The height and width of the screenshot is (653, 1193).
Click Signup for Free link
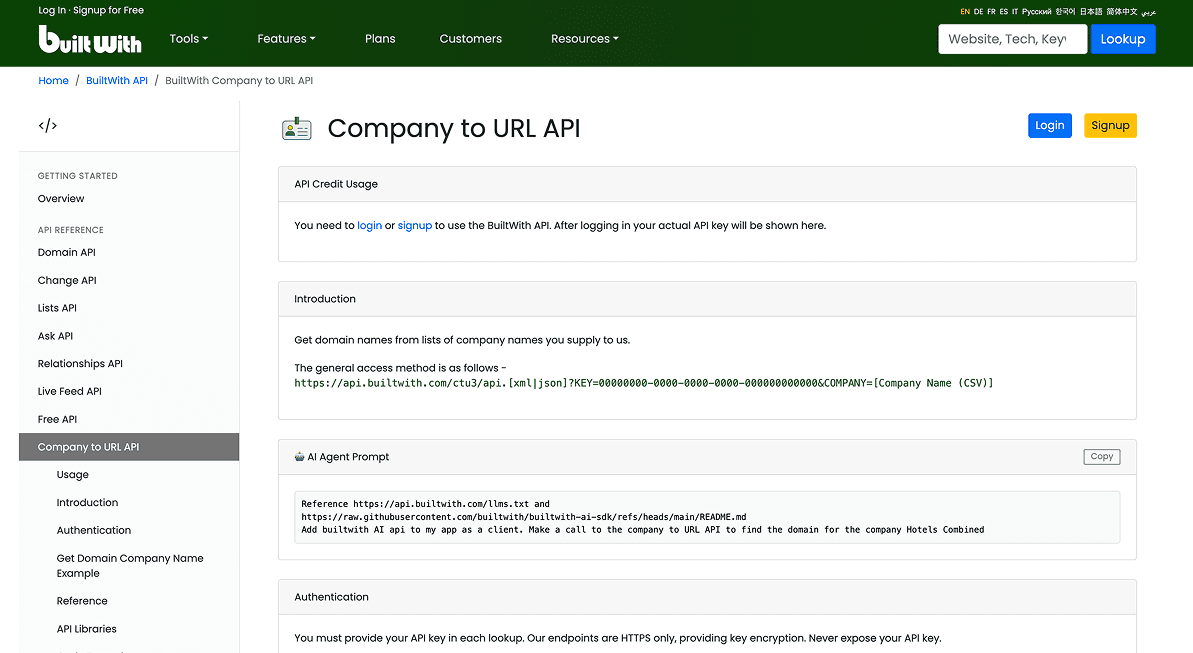pyautogui.click(x=108, y=10)
